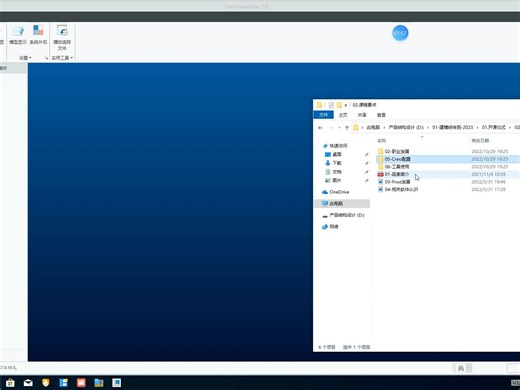Open recent locations dropdown in Explorer
The image size is (520, 390).
coord(339,127)
